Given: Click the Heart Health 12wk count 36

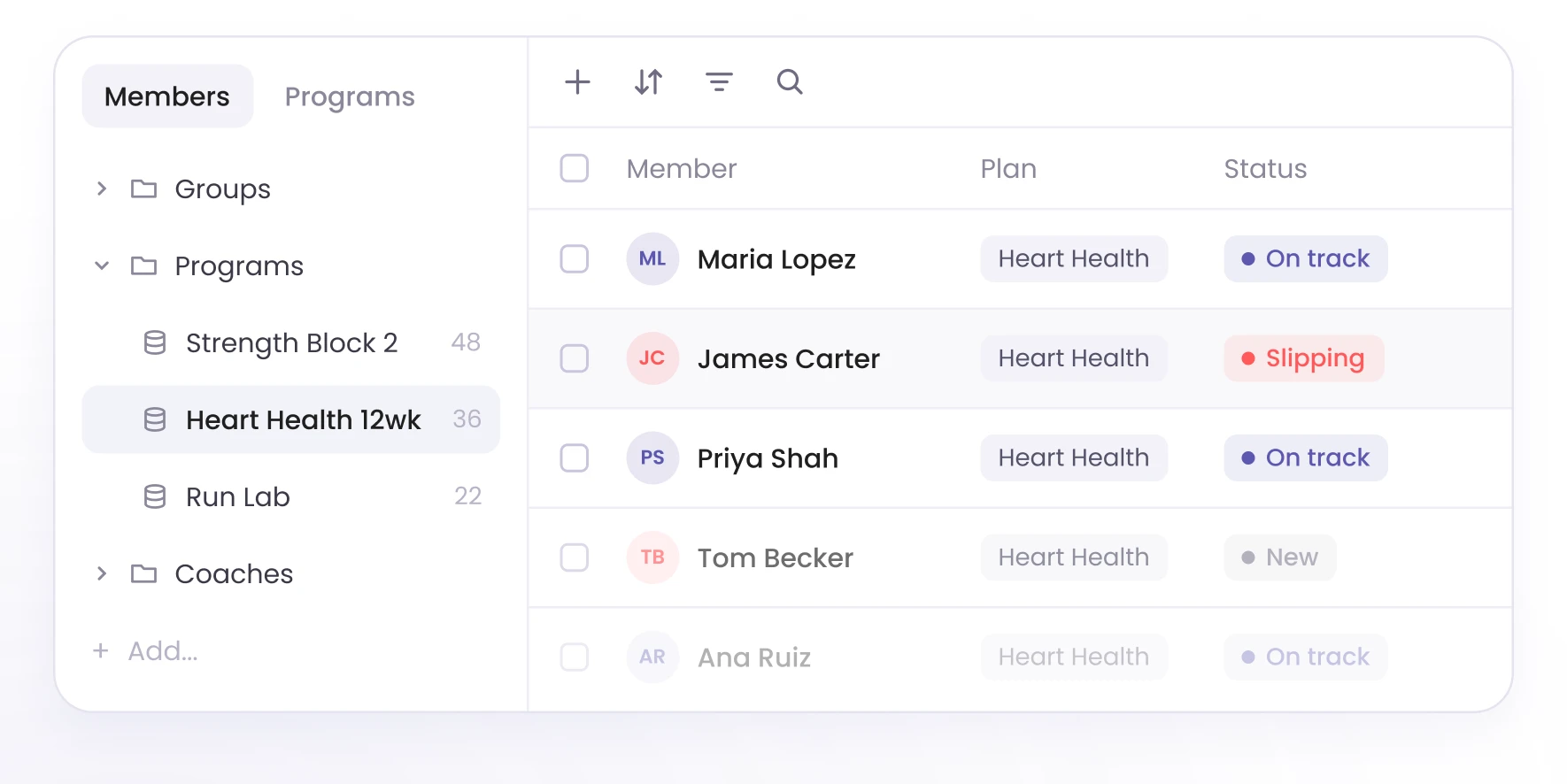Looking at the screenshot, I should (467, 419).
